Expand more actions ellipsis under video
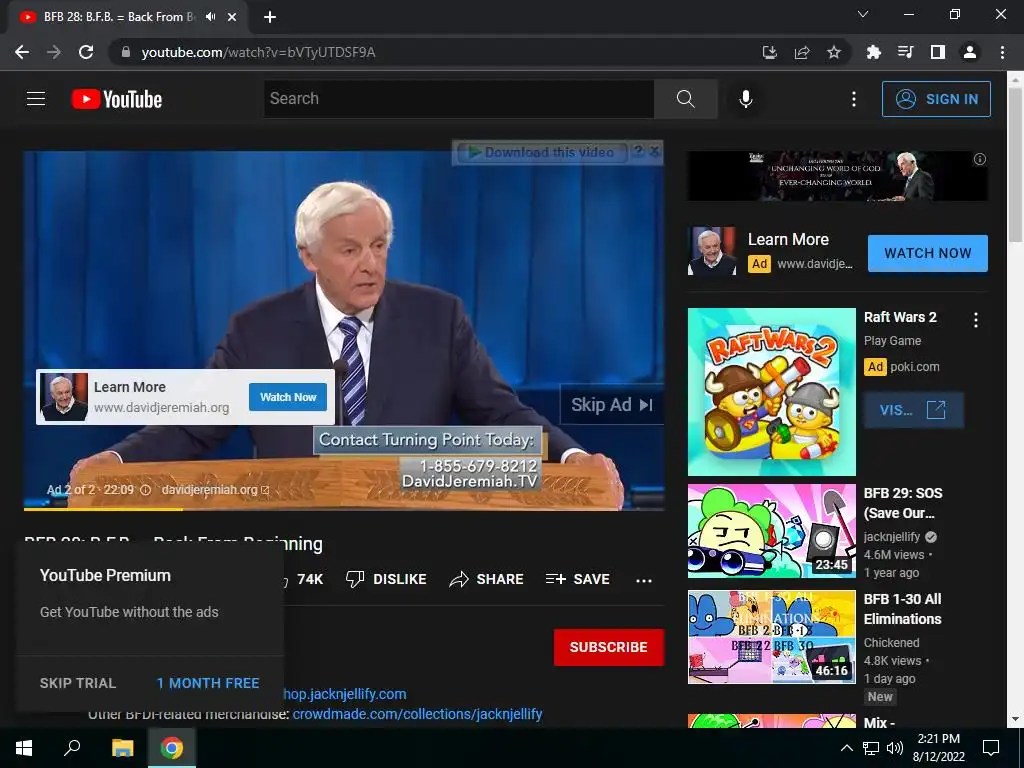Screen dimensions: 1024x768 pyautogui.click(x=644, y=581)
